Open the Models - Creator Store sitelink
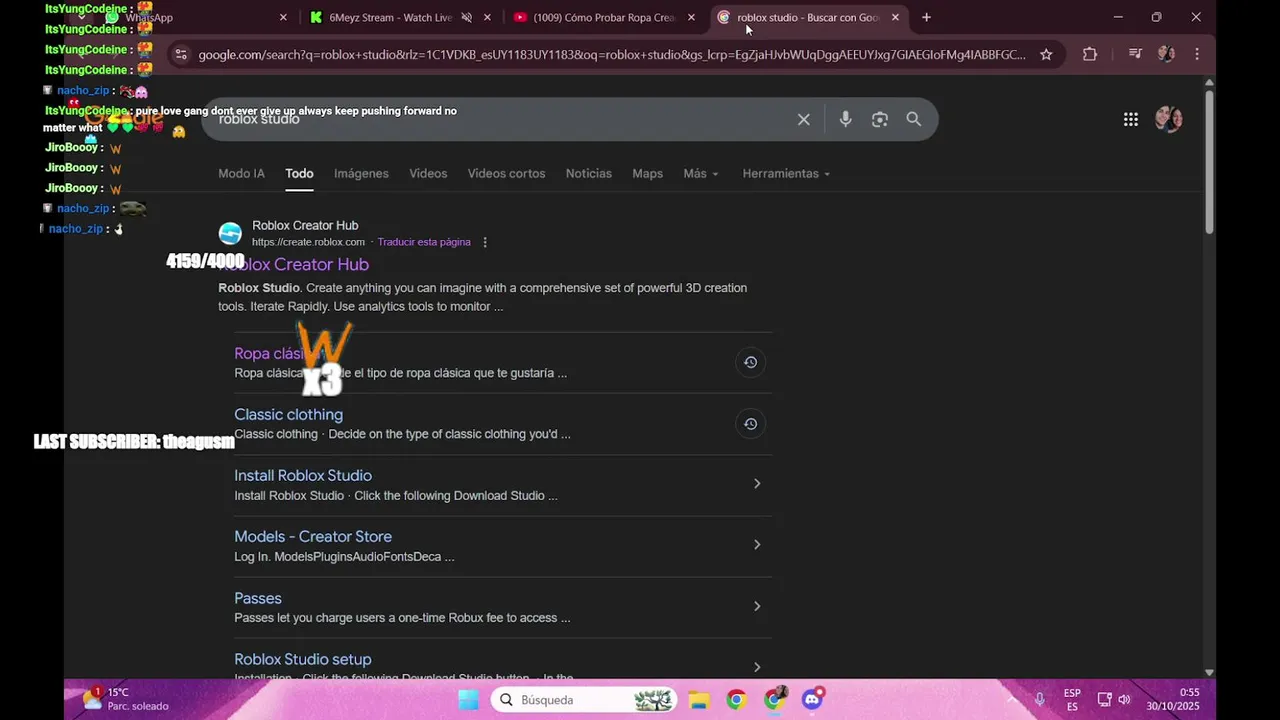Screen dimensions: 1280x720 [x=313, y=537]
